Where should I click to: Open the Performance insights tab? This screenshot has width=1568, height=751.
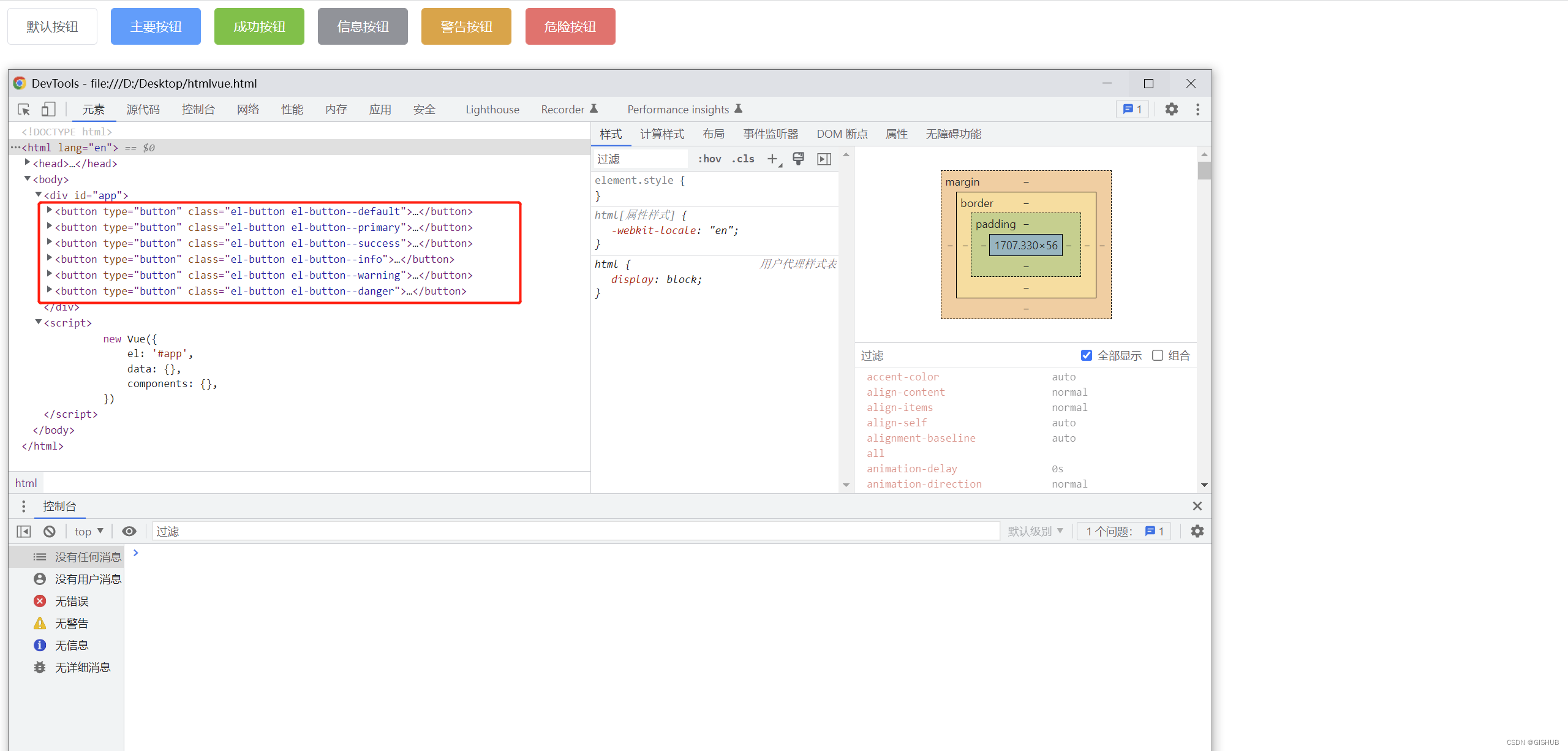coord(685,109)
